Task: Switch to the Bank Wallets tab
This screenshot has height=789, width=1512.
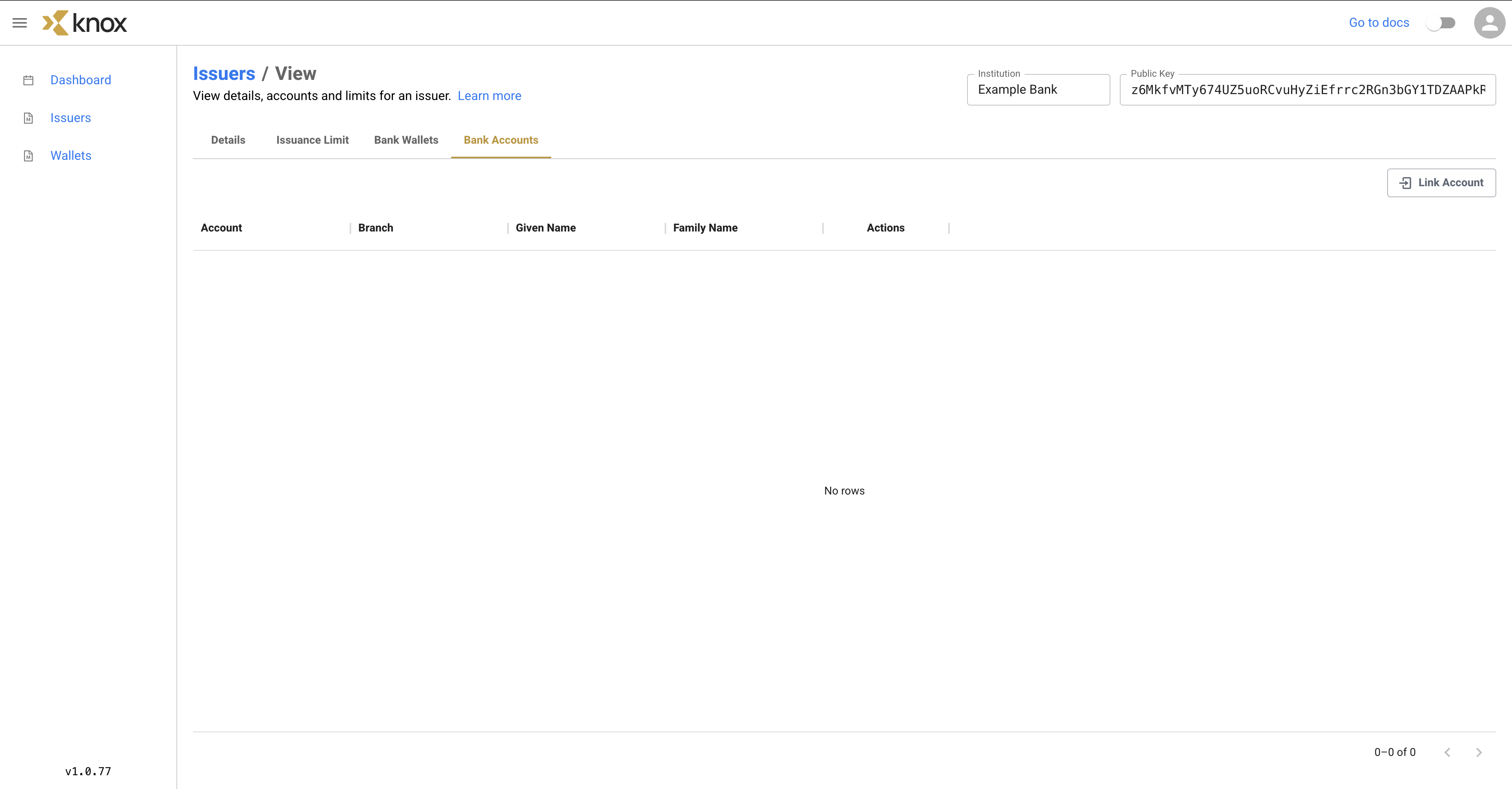Action: click(x=406, y=140)
